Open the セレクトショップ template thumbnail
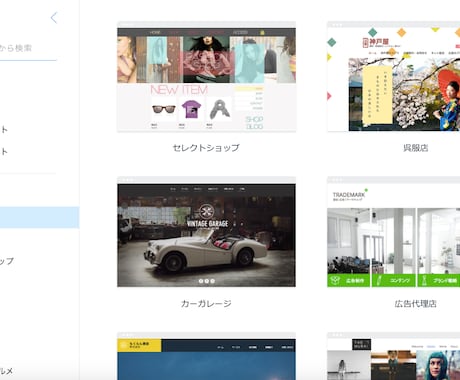Viewport: 460px width, 380px height. click(x=206, y=77)
